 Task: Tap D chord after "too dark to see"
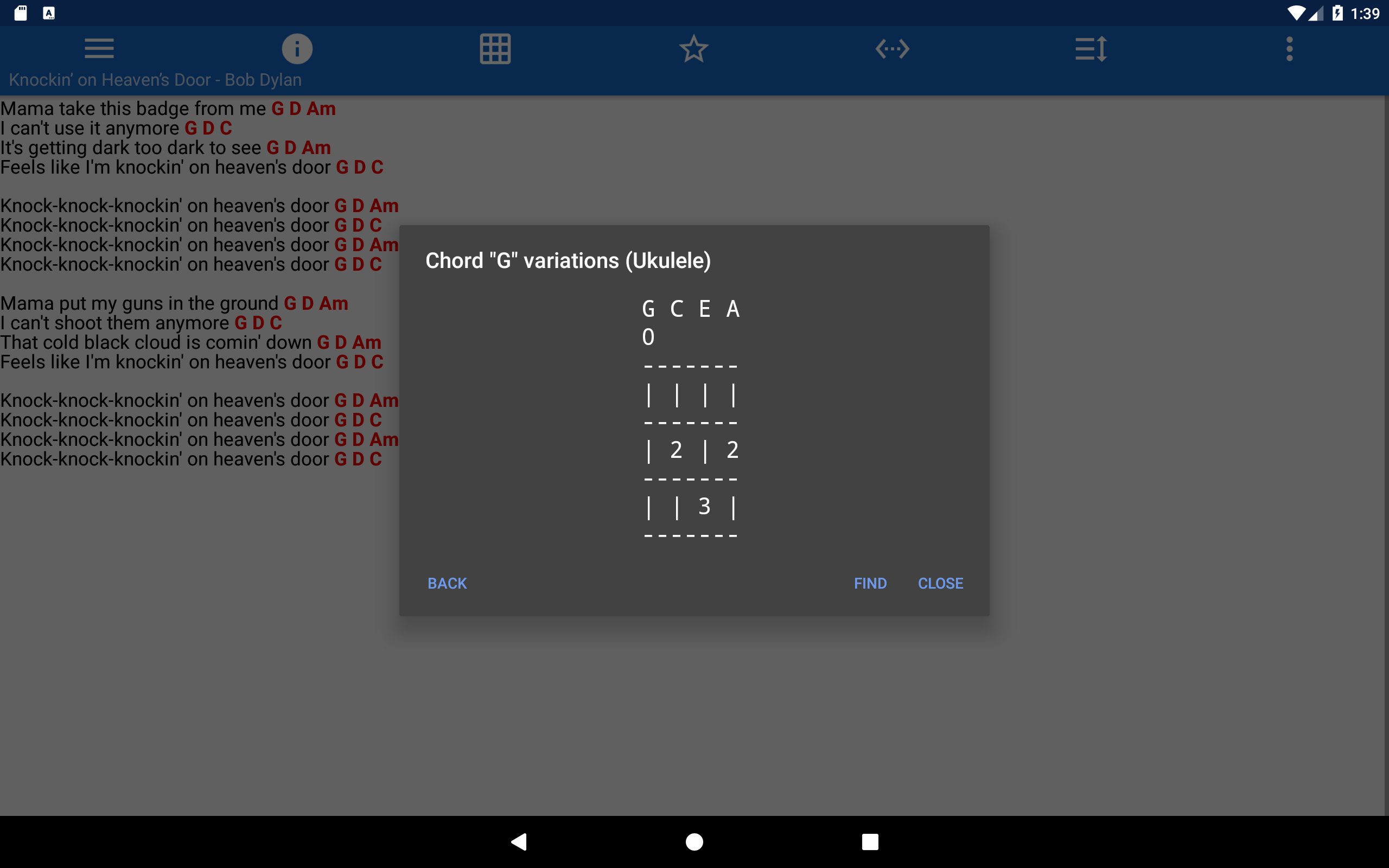click(x=290, y=148)
